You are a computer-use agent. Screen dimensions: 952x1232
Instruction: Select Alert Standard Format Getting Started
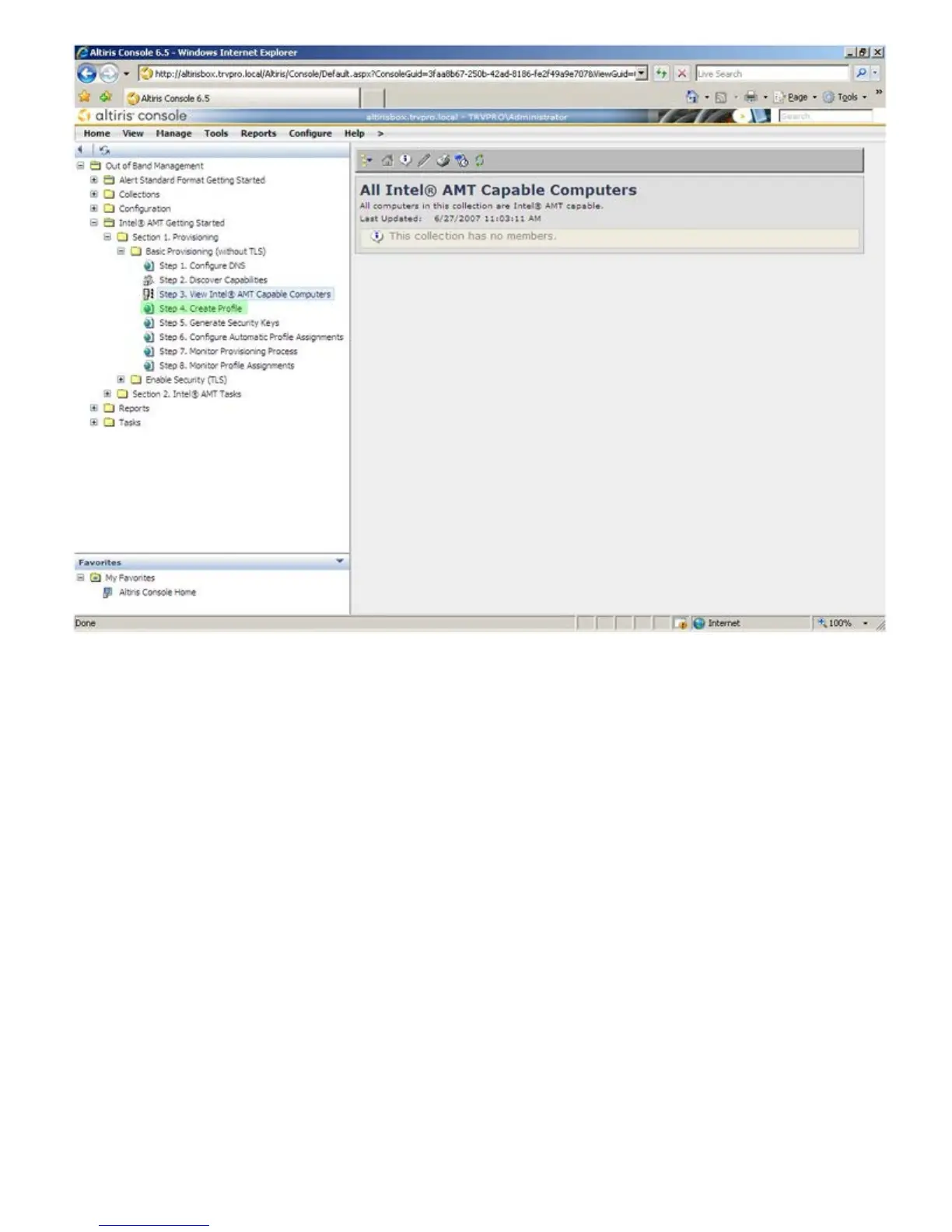(192, 180)
